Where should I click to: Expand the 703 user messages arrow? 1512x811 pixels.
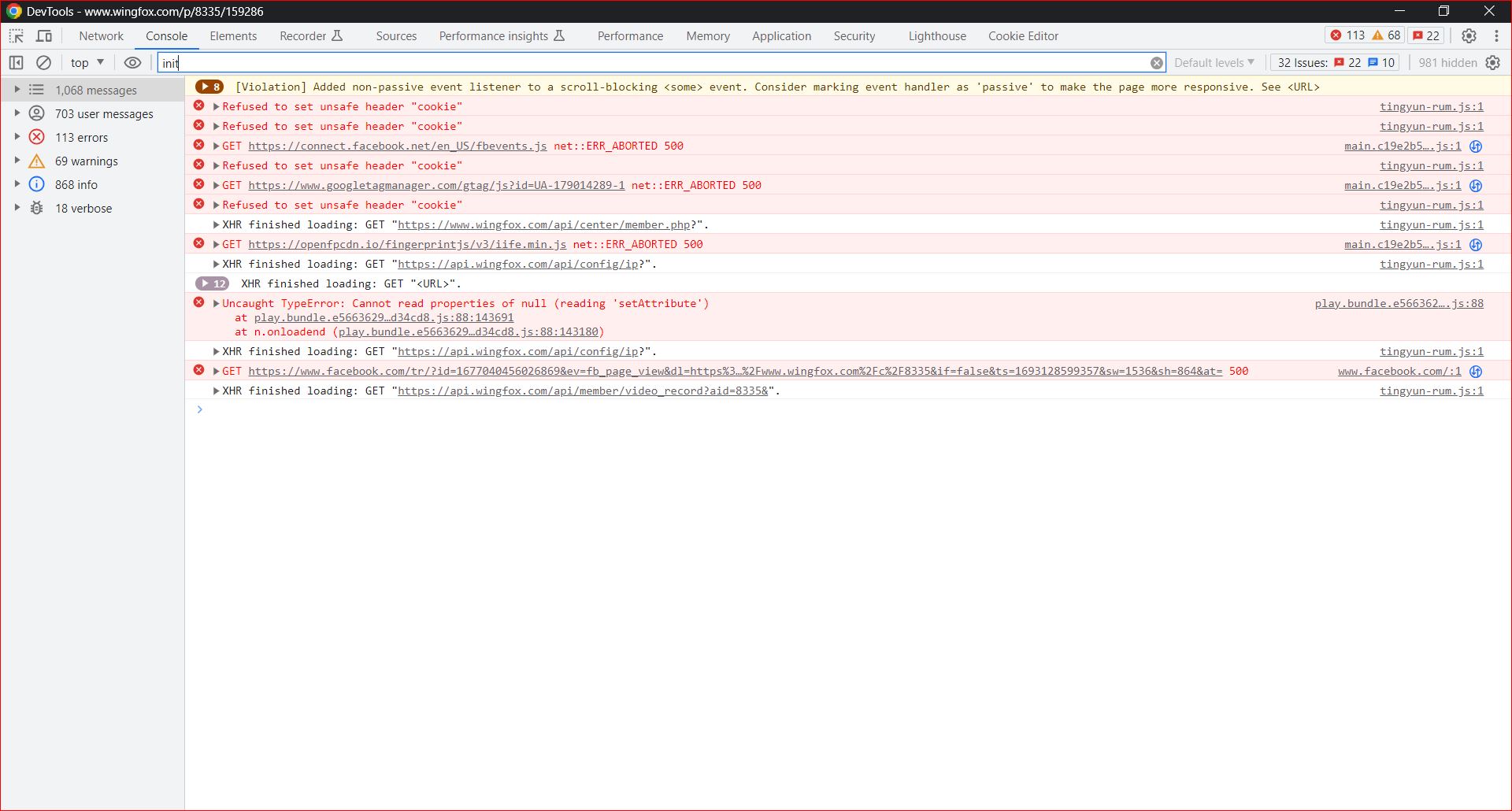click(x=17, y=113)
